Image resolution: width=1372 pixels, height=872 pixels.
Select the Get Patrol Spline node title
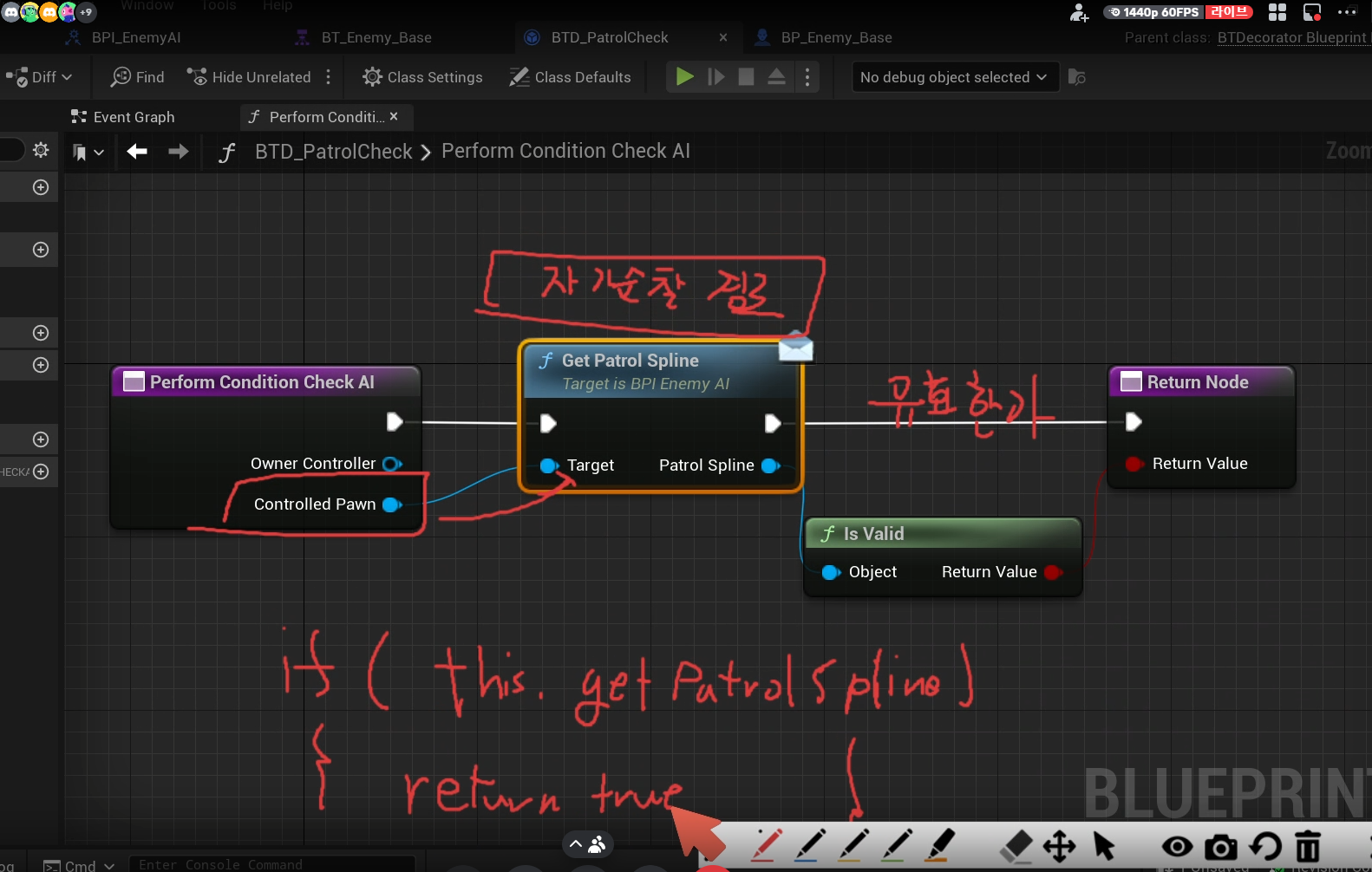click(x=630, y=361)
